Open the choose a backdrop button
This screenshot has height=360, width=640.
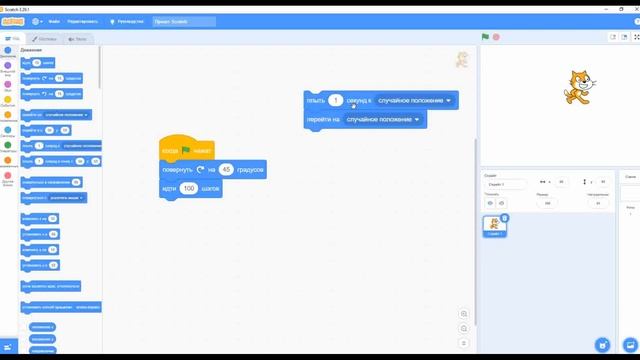[x=630, y=345]
